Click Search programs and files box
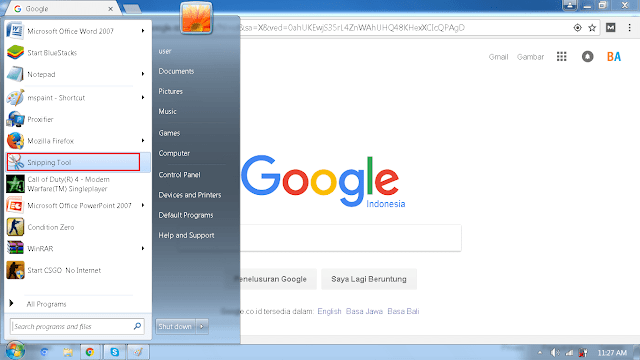 coord(77,326)
